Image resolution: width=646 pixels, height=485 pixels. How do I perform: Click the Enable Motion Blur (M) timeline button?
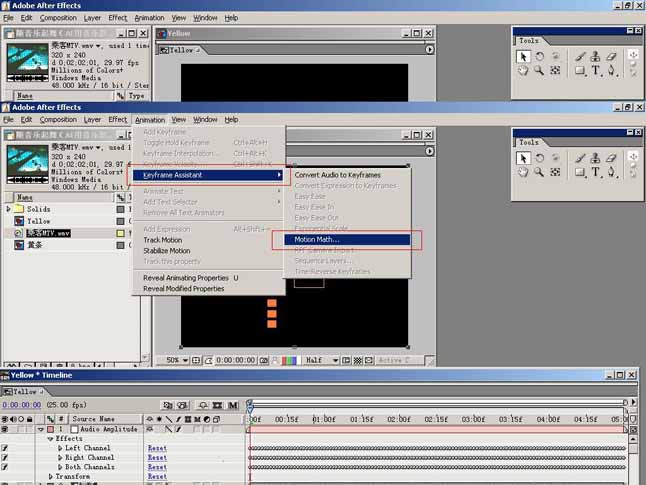tap(233, 405)
